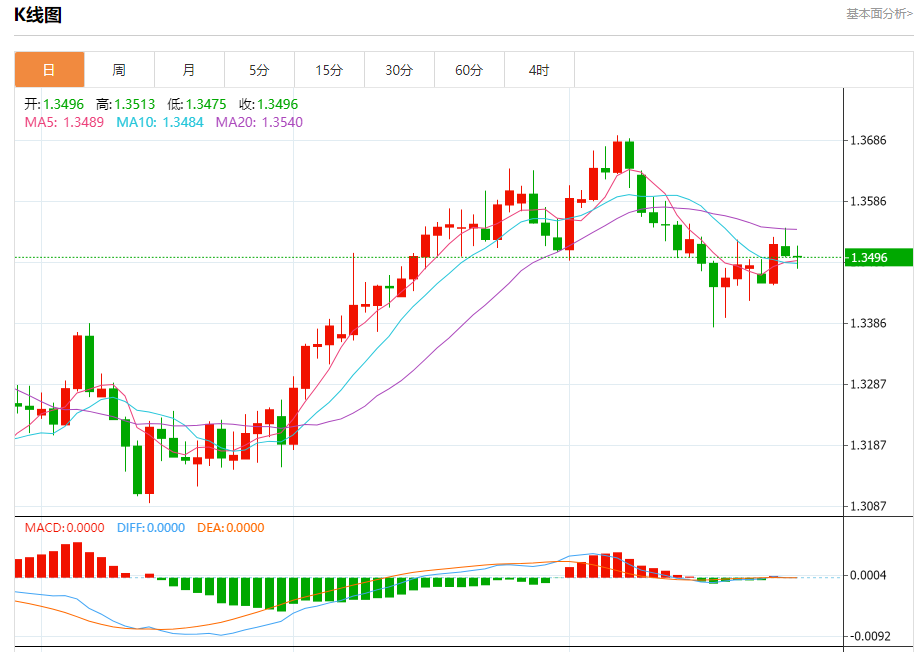921x652 pixels.
Task: Click the 1.3187 axis label
Action: (868, 445)
